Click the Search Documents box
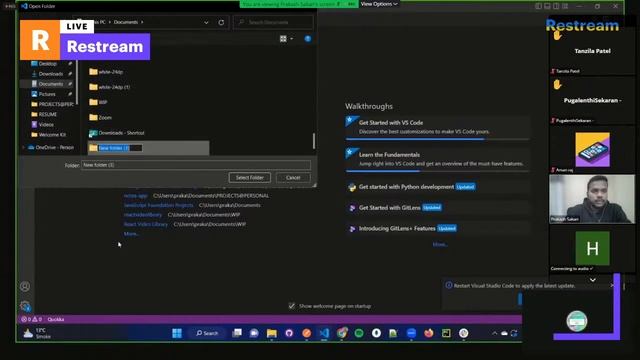640x360 pixels. pyautogui.click(x=273, y=22)
